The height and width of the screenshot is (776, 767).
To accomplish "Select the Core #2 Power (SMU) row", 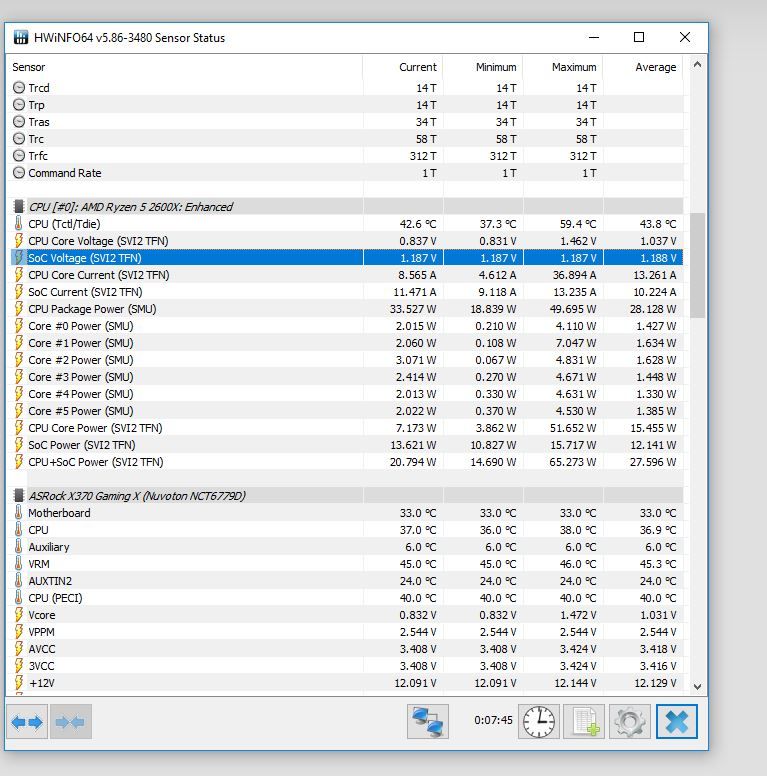I will pyautogui.click(x=347, y=360).
